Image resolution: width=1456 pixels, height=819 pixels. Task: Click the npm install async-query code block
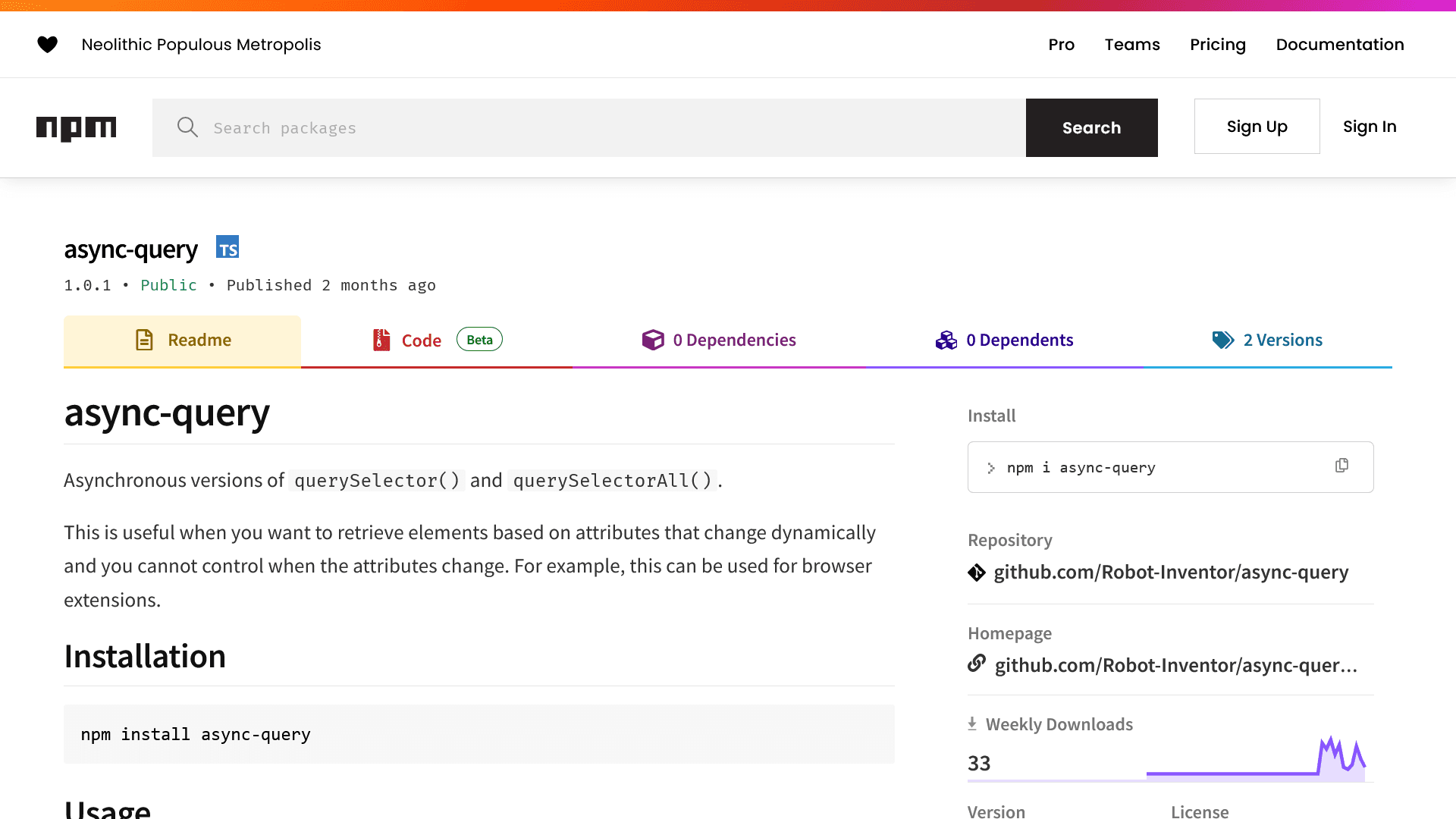[x=479, y=734]
